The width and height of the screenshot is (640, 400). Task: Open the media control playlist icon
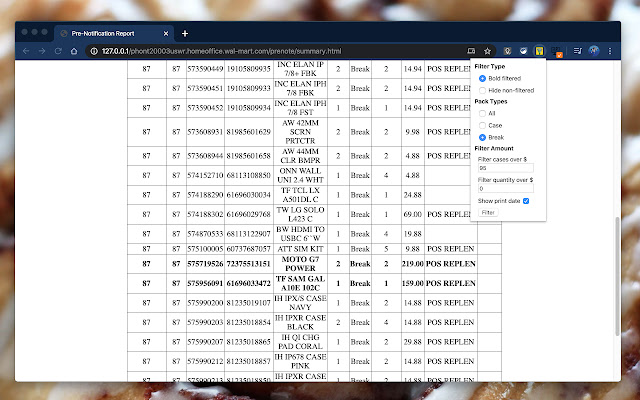pos(578,51)
